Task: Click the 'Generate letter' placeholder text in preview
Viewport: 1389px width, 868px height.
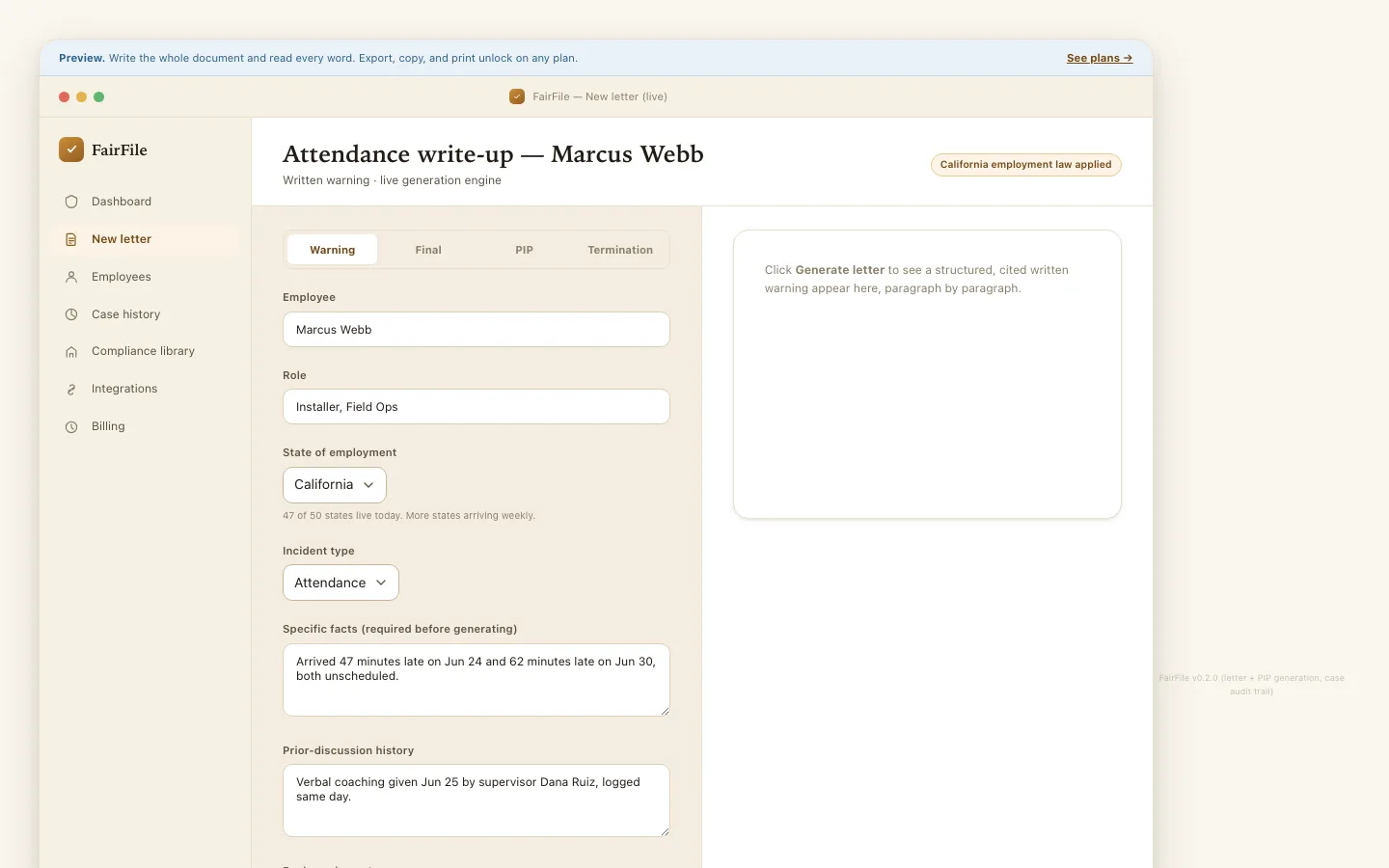Action: click(839, 270)
